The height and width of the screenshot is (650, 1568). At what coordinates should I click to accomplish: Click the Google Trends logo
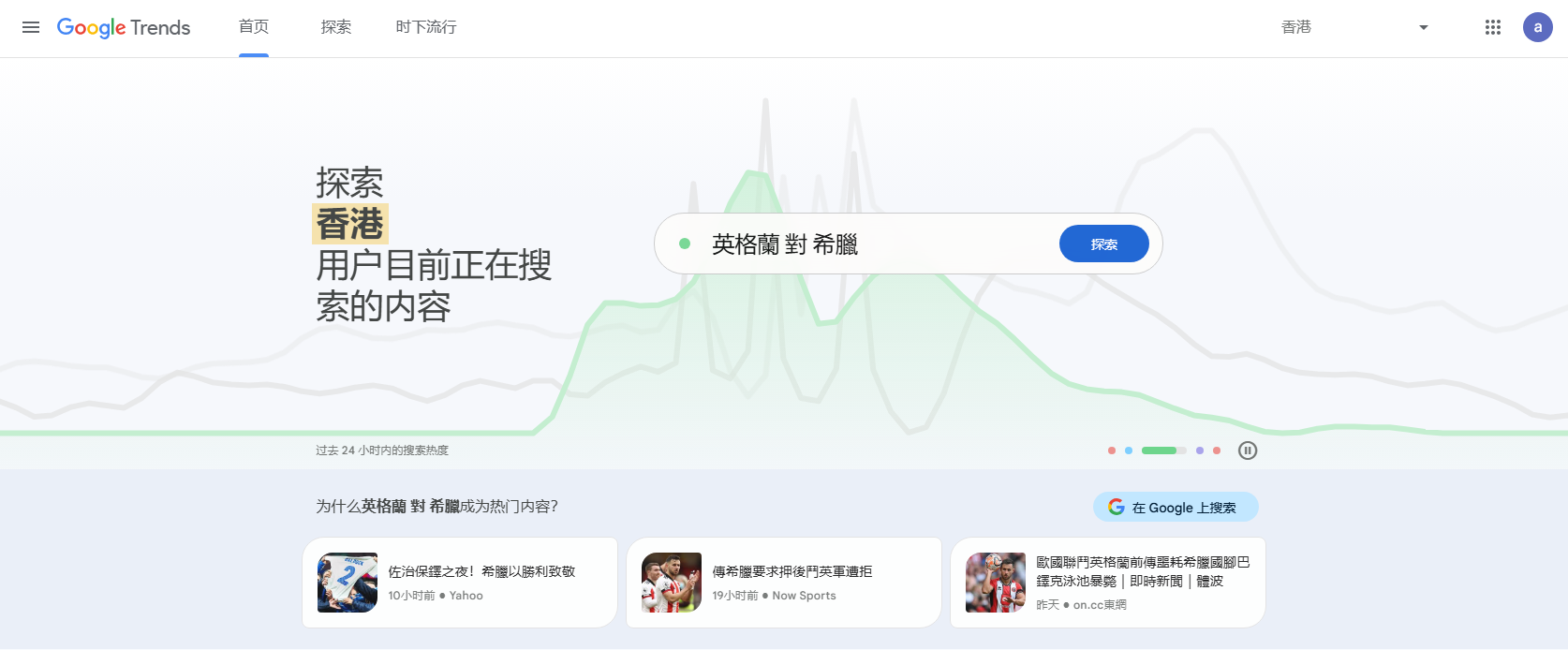(x=124, y=27)
